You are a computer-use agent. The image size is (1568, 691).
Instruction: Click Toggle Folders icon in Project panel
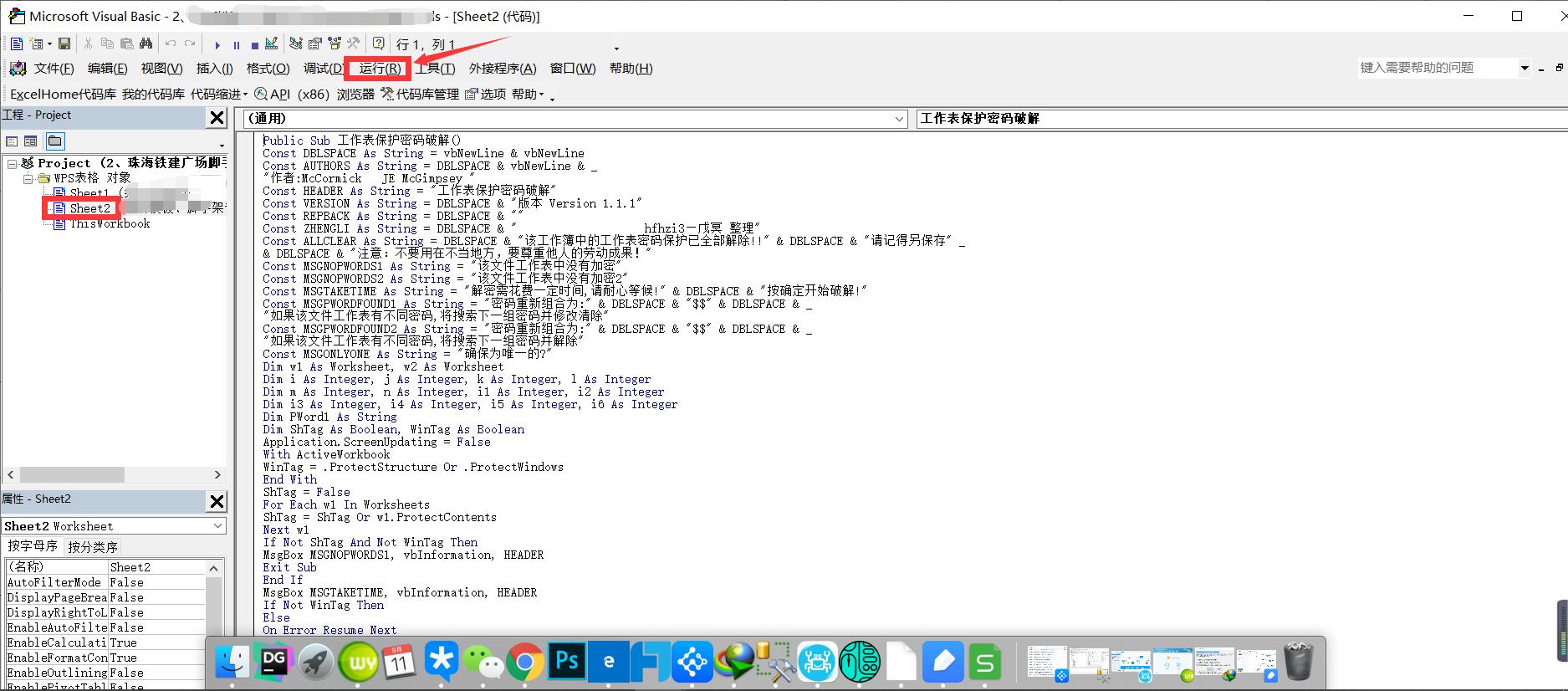pyautogui.click(x=55, y=141)
